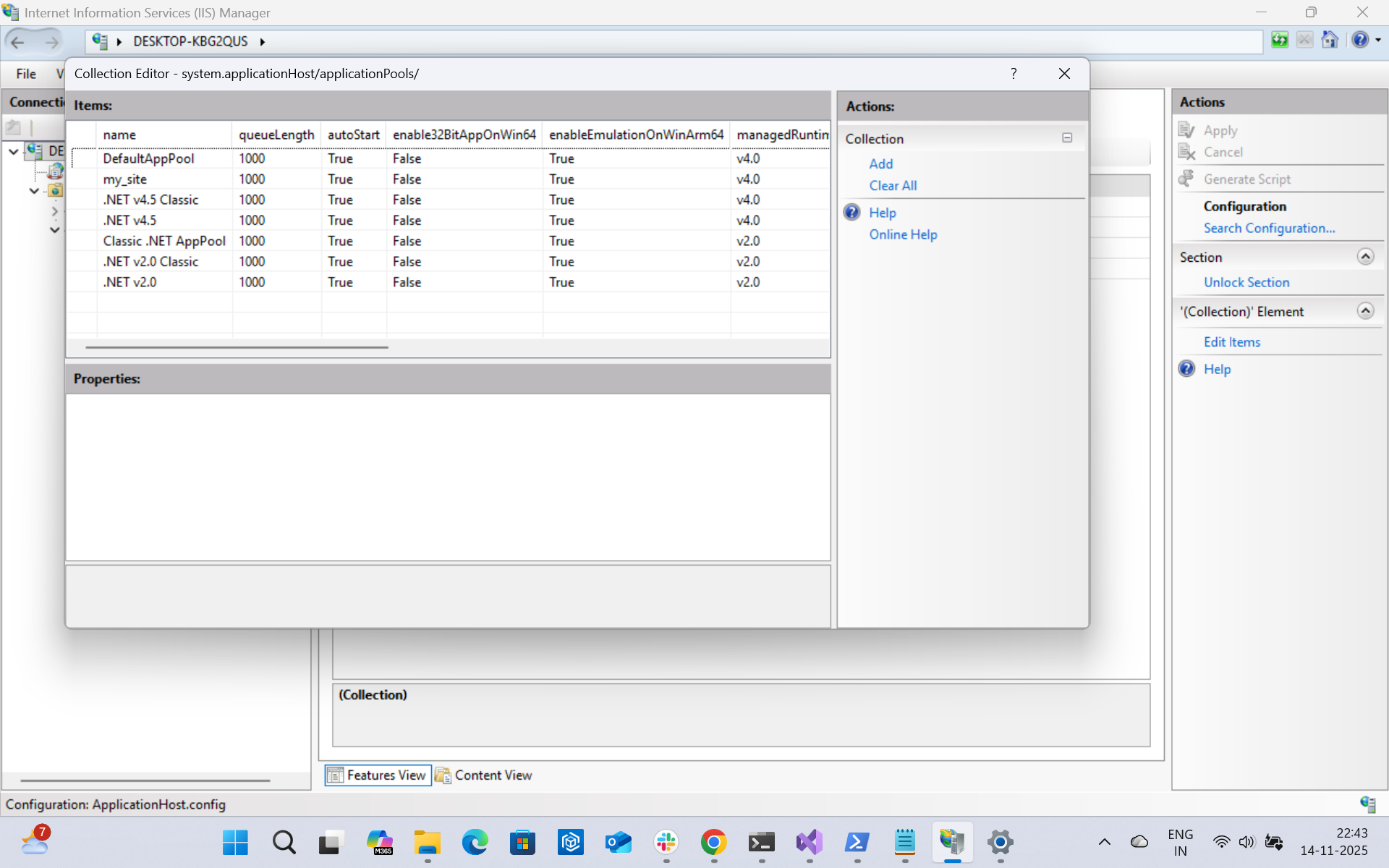Collapse the '(Collection)' Element group
Image resolution: width=1389 pixels, height=868 pixels.
[x=1365, y=311]
